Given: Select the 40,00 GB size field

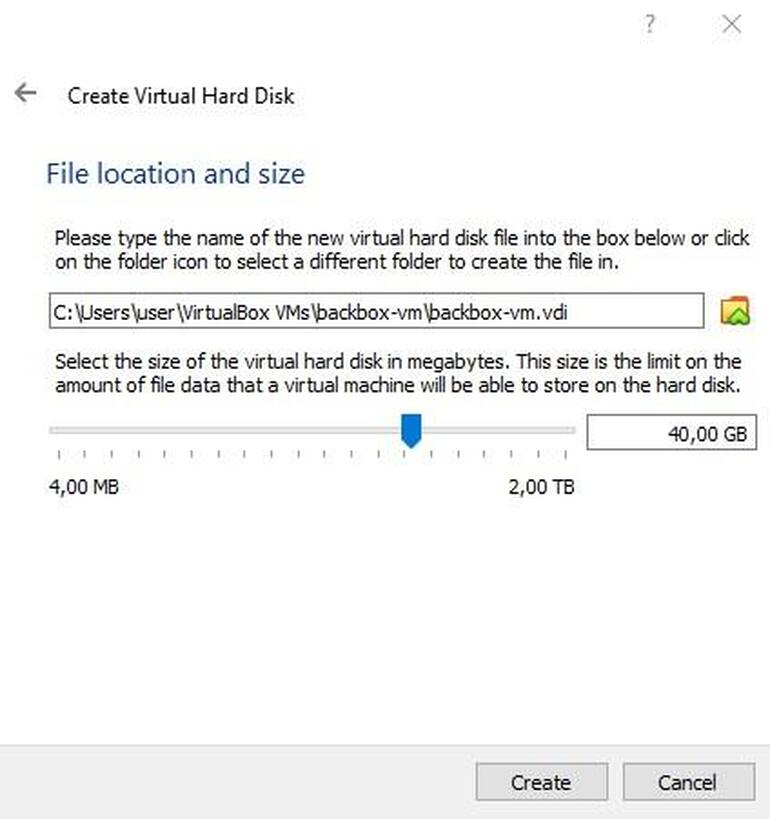Looking at the screenshot, I should click(671, 432).
